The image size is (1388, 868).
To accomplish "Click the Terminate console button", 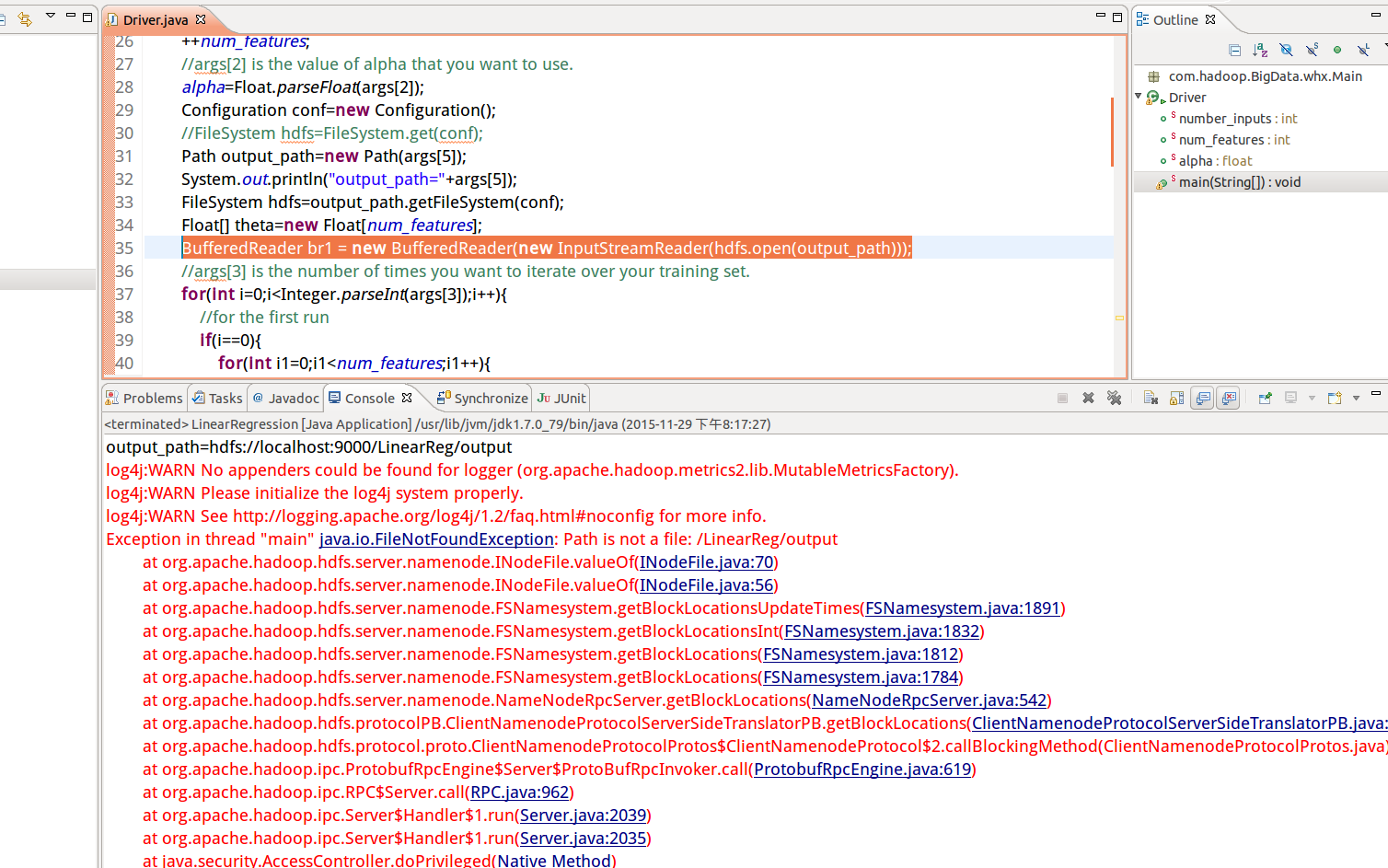I will click(x=1062, y=398).
